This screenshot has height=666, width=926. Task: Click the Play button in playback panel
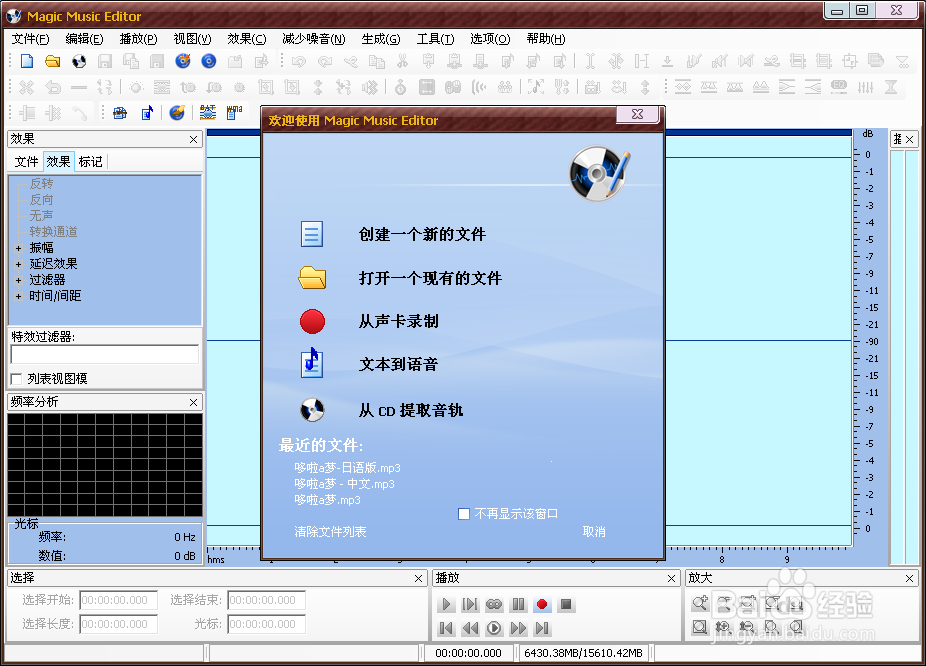446,604
